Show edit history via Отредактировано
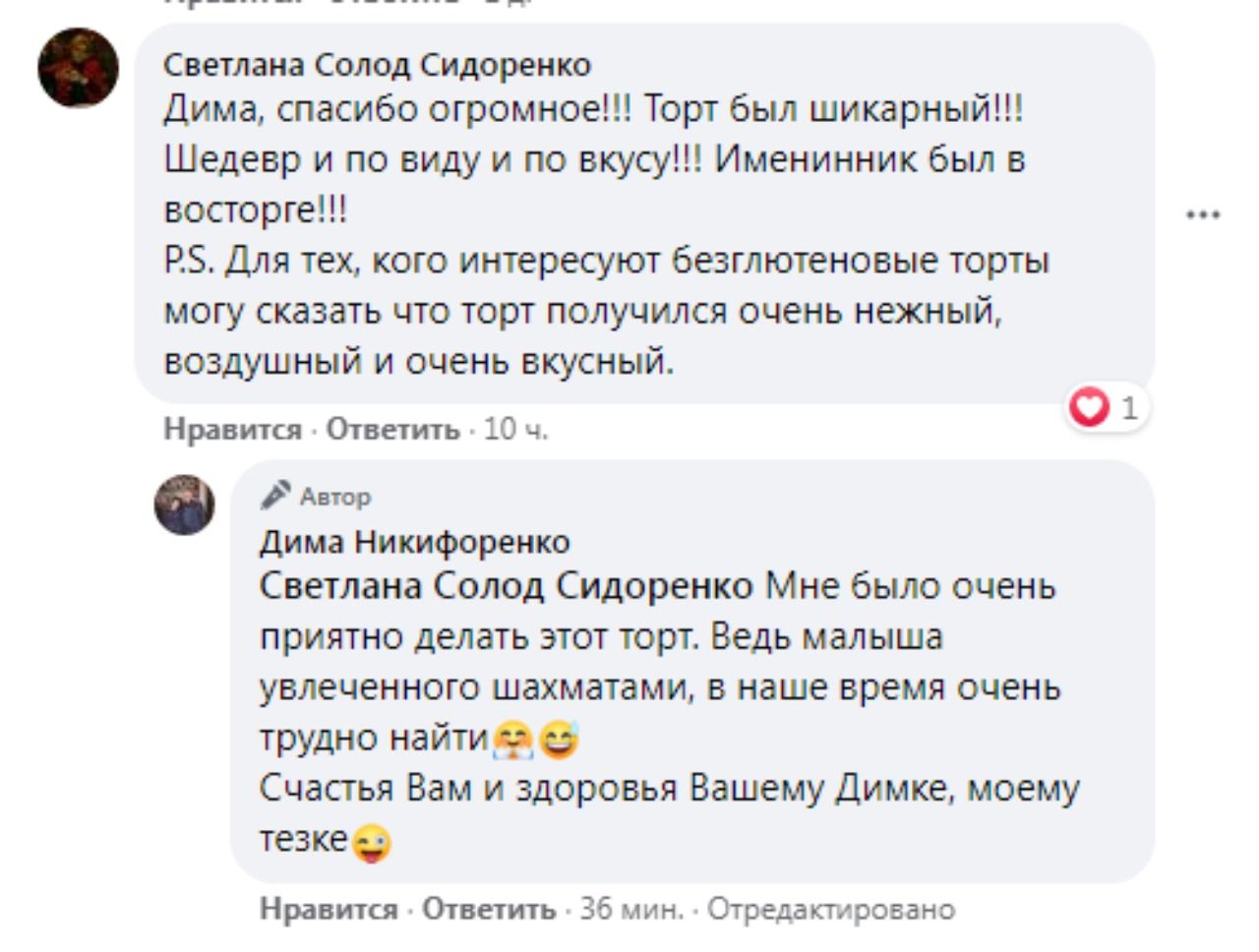The height and width of the screenshot is (952, 1259). coord(831,910)
